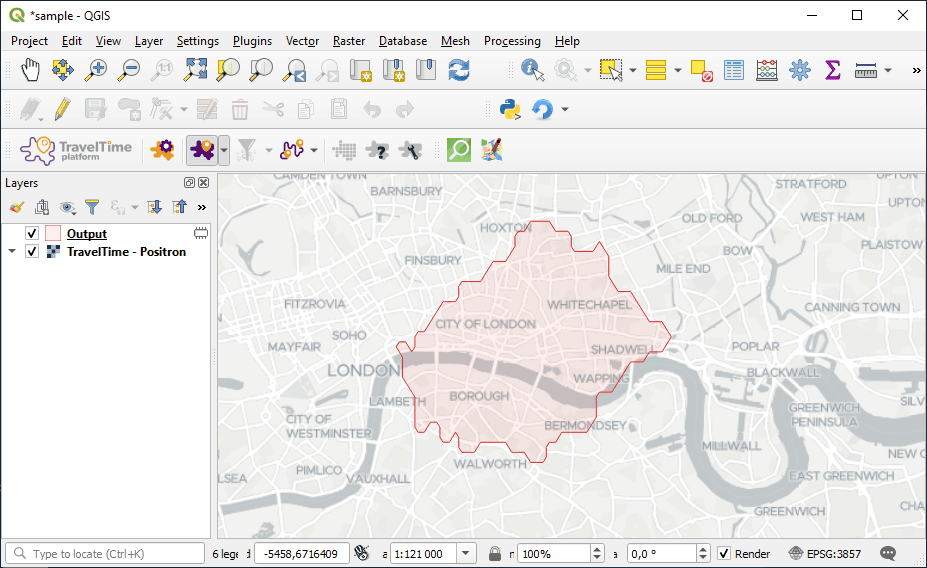This screenshot has height=568, width=927.
Task: Click the Output layer's pink color swatch
Action: (x=53, y=234)
